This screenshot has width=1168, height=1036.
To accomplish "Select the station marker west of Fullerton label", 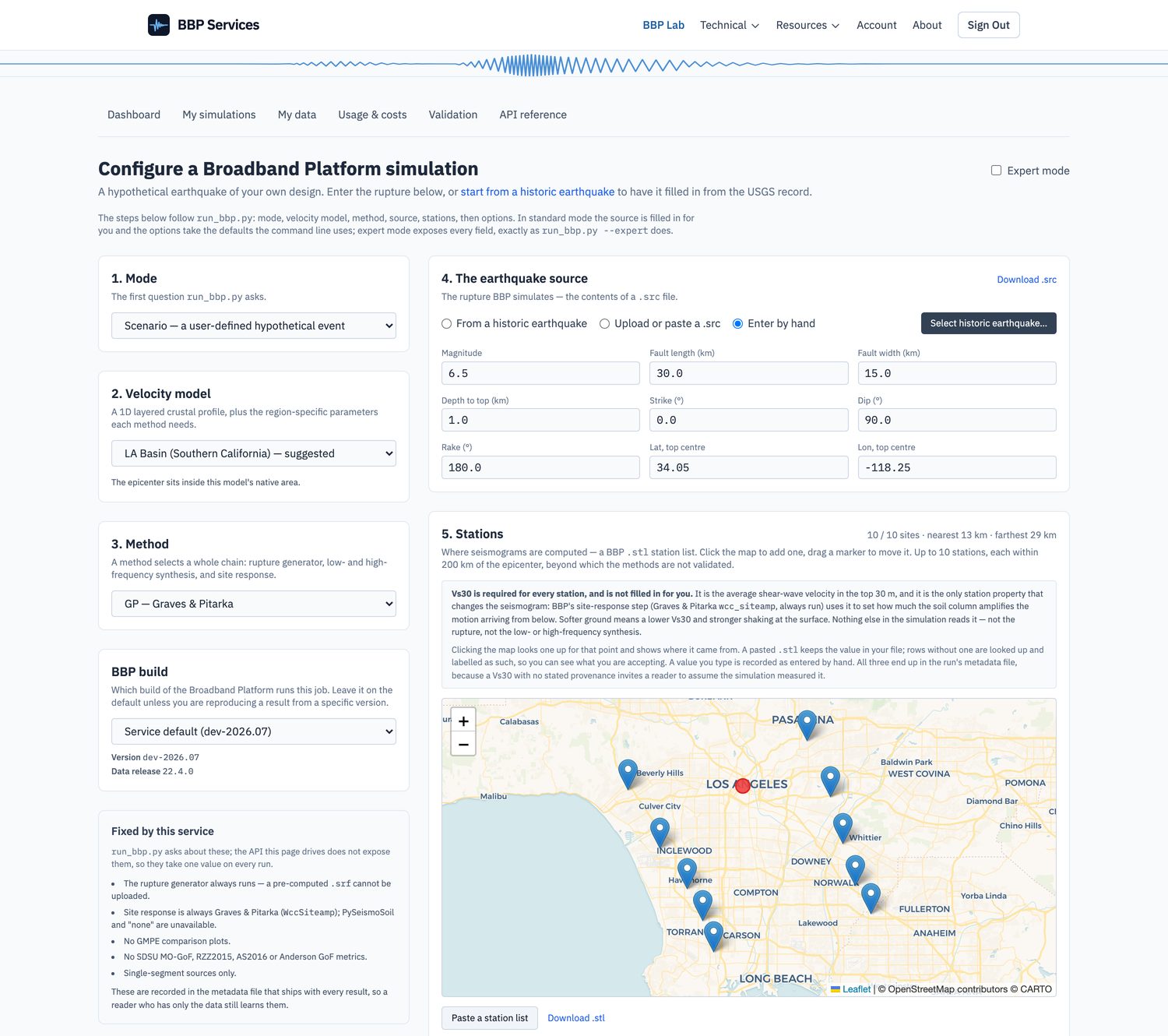I will pos(871,897).
